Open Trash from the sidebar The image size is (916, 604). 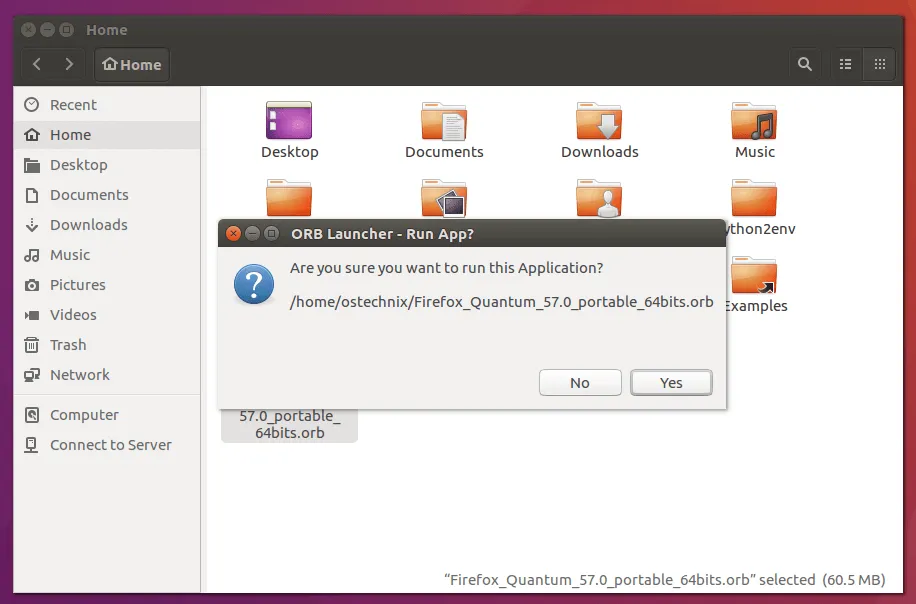[x=68, y=345]
